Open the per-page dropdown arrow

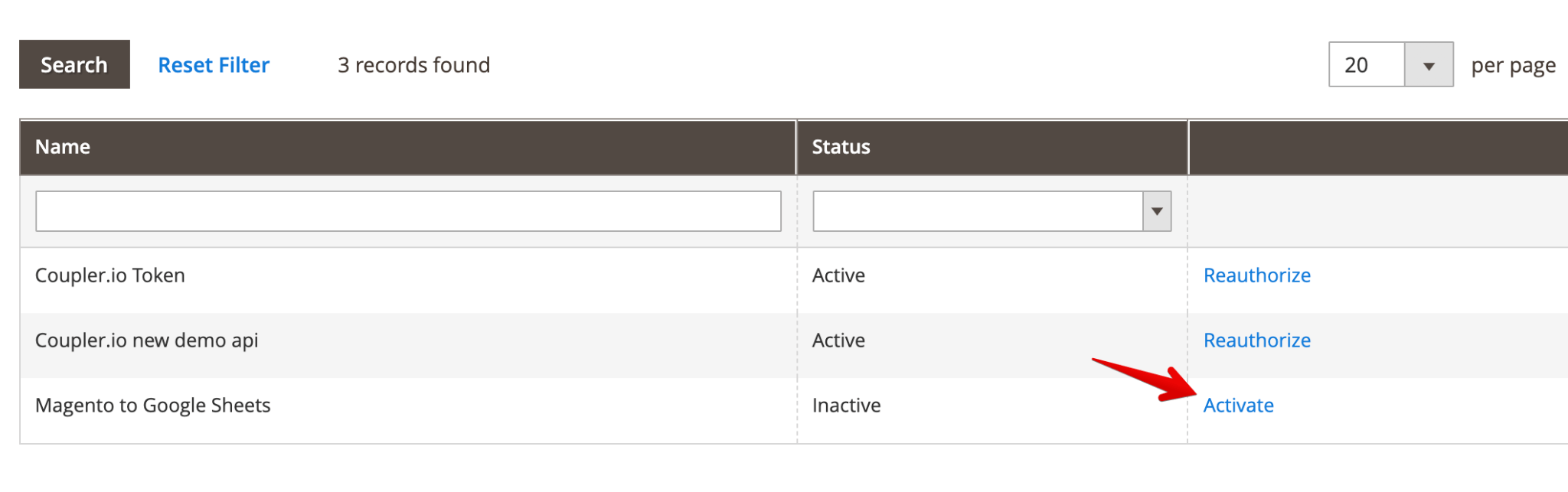coord(1430,65)
